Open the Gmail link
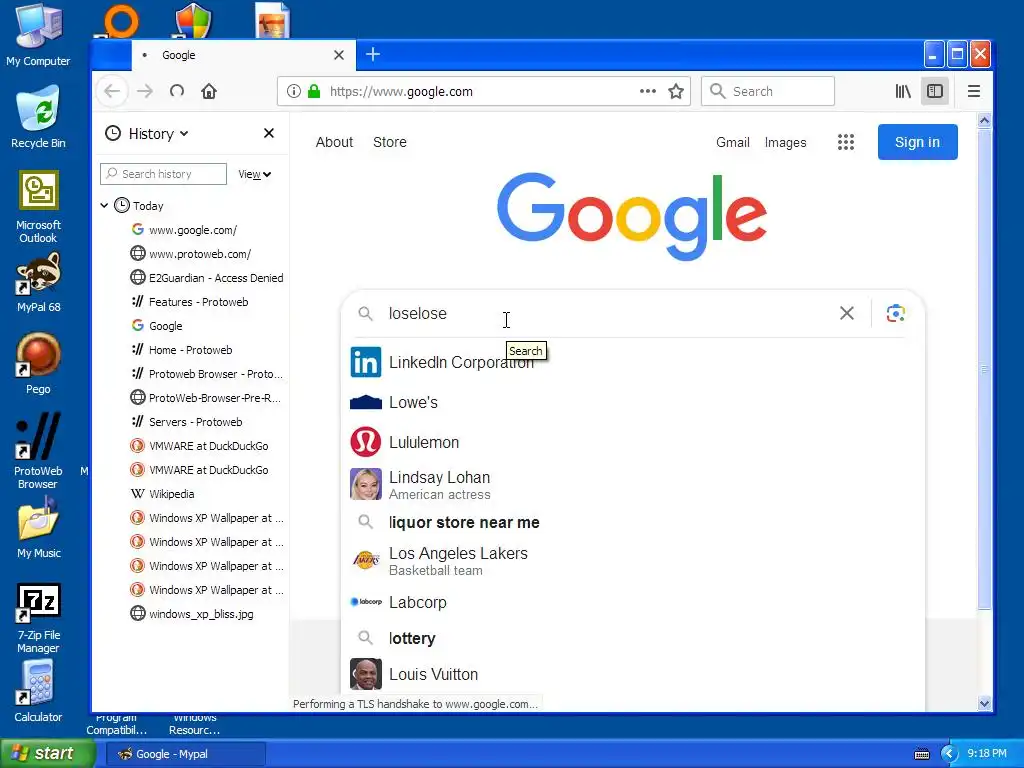Viewport: 1024px width, 768px height. click(x=733, y=142)
